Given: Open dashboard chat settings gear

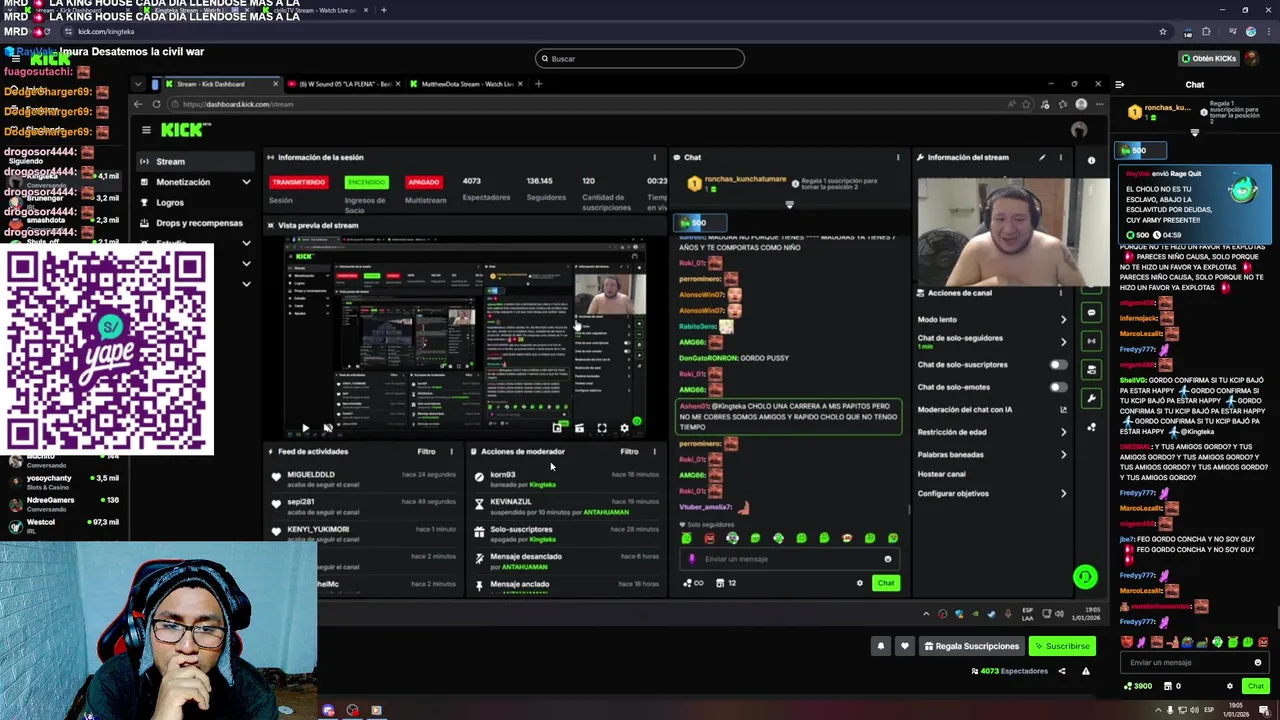Looking at the screenshot, I should (859, 583).
